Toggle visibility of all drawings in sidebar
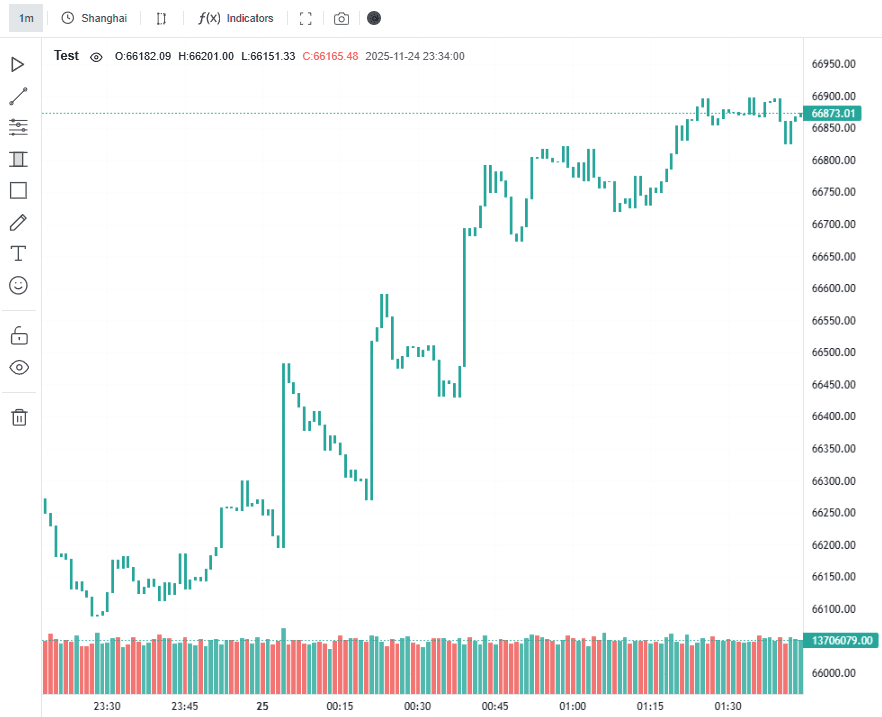 [x=18, y=367]
